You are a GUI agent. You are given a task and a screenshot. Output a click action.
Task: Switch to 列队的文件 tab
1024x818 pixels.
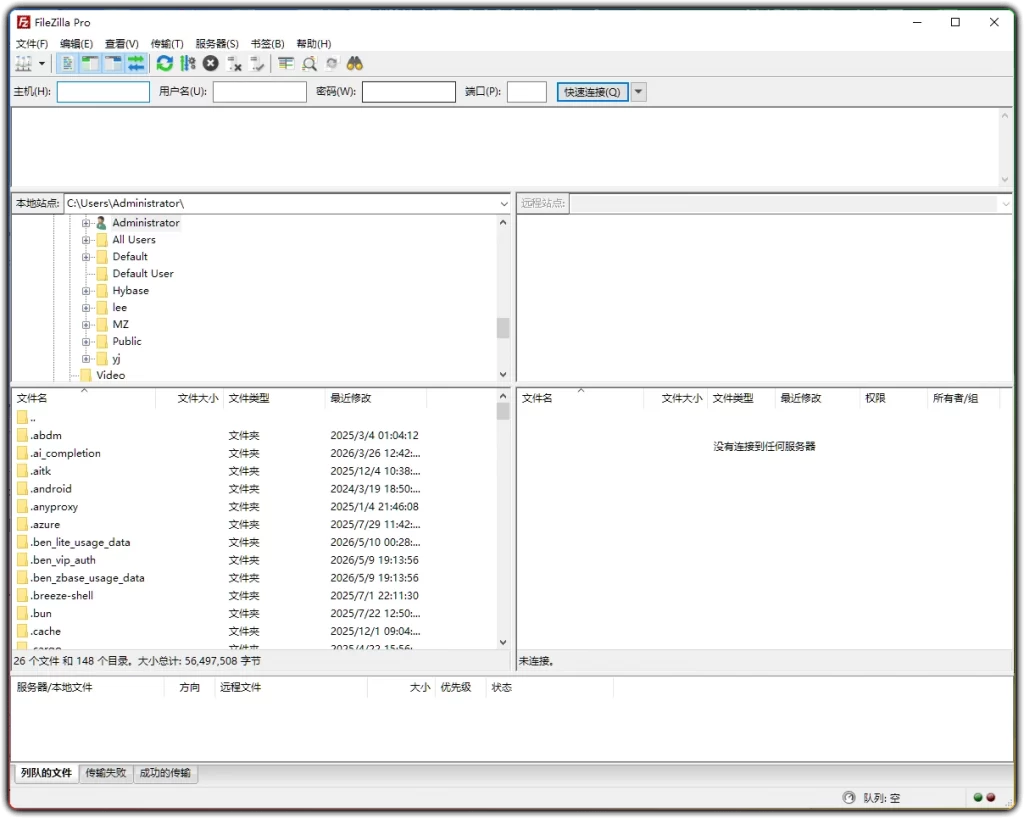[x=46, y=773]
